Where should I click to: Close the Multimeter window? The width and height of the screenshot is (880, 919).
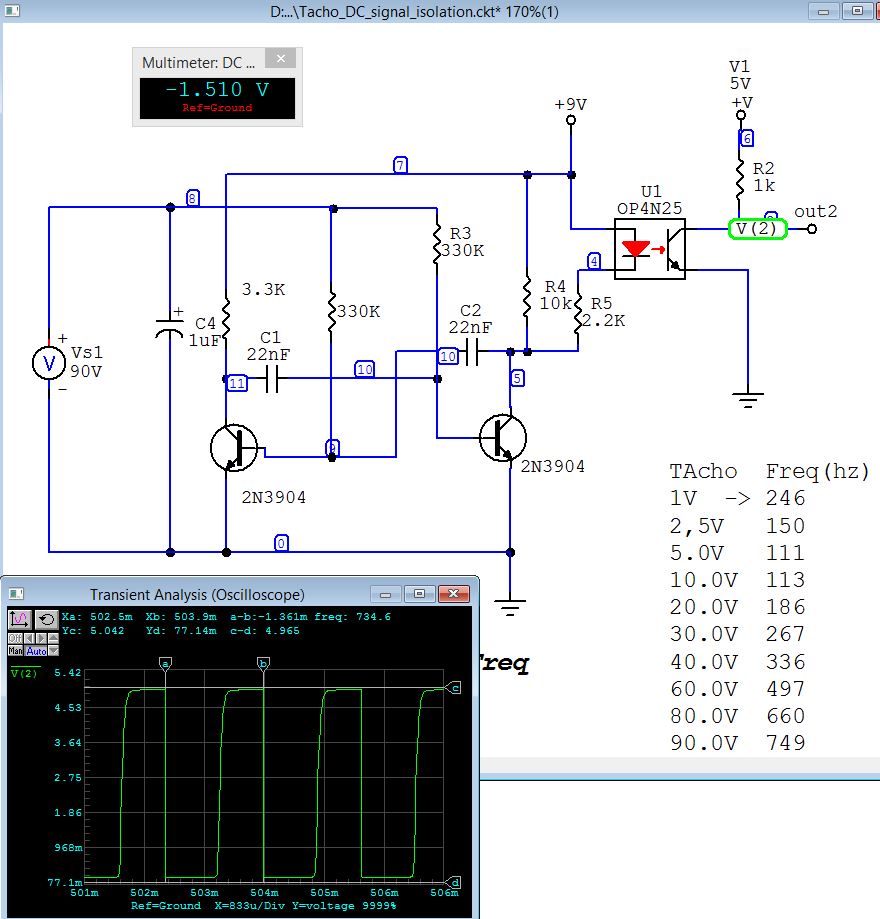pos(280,59)
